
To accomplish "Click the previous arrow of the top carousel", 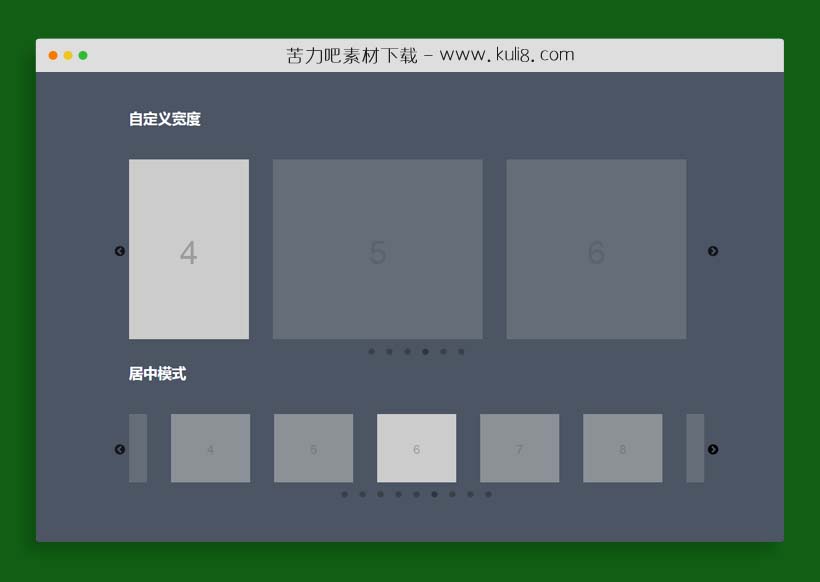I will tap(120, 251).
